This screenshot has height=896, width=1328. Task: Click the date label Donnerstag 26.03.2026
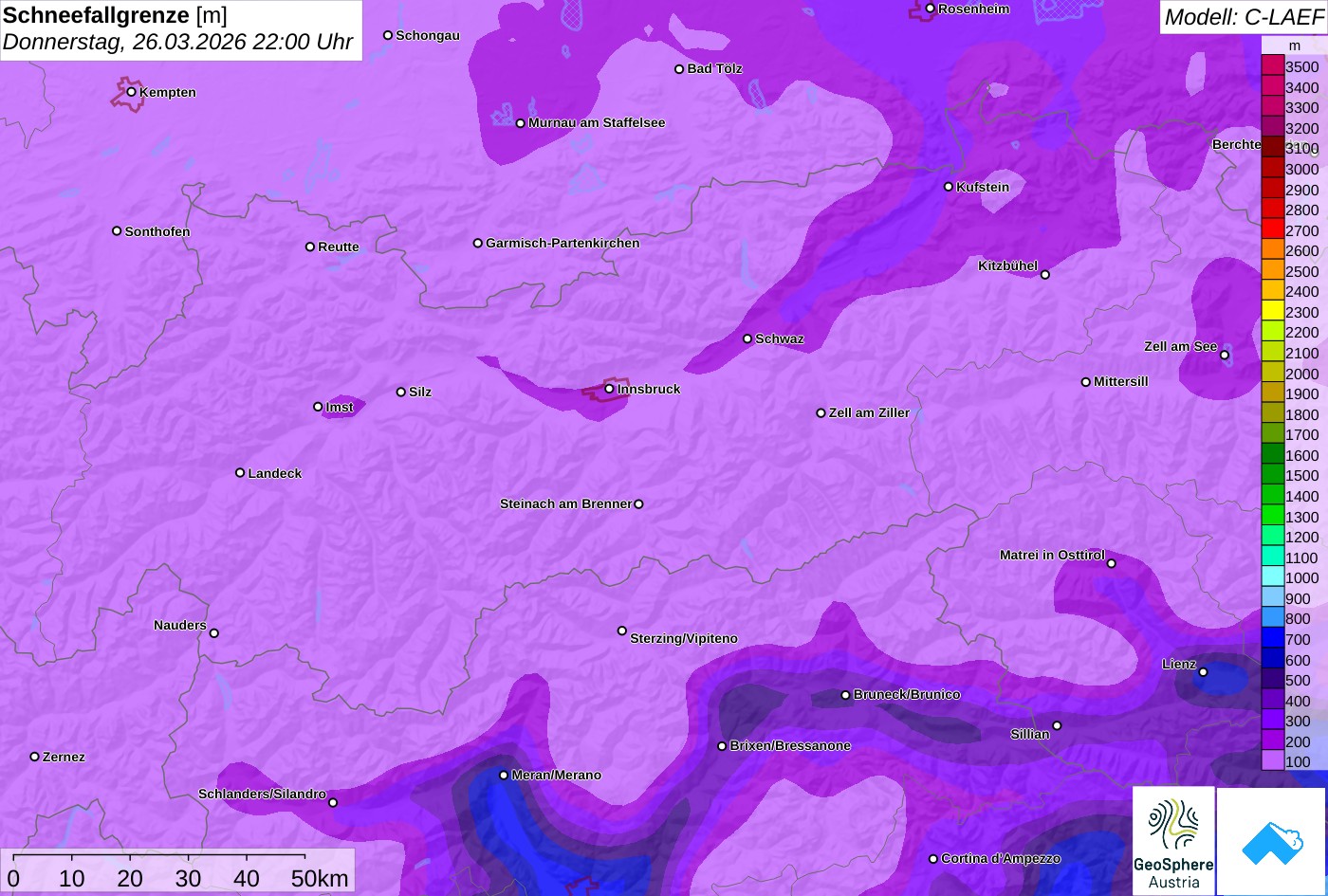click(177, 43)
